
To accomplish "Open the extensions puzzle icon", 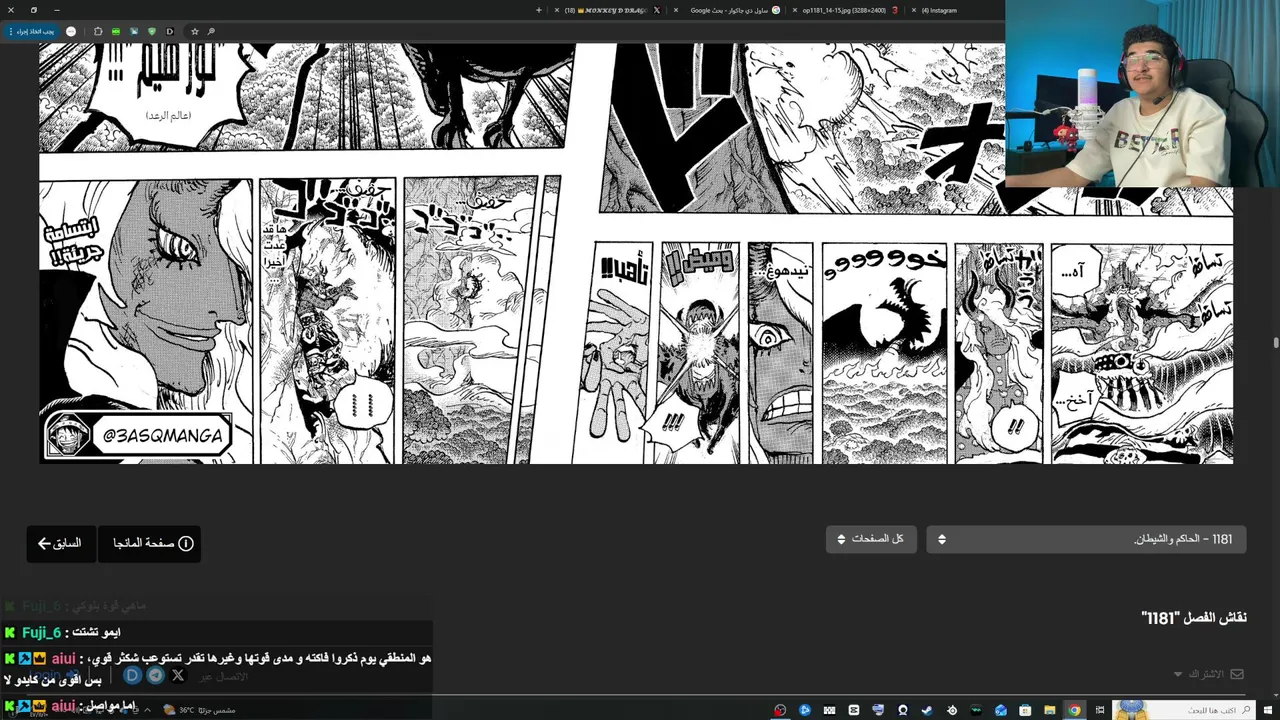I will (98, 31).
